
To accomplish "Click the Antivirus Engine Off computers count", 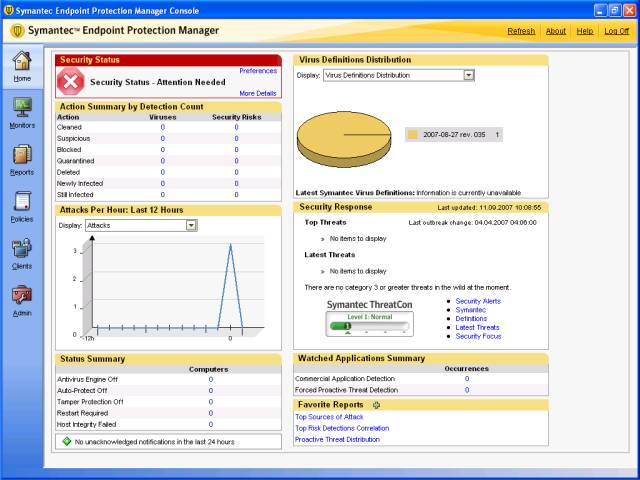I will pos(211,380).
